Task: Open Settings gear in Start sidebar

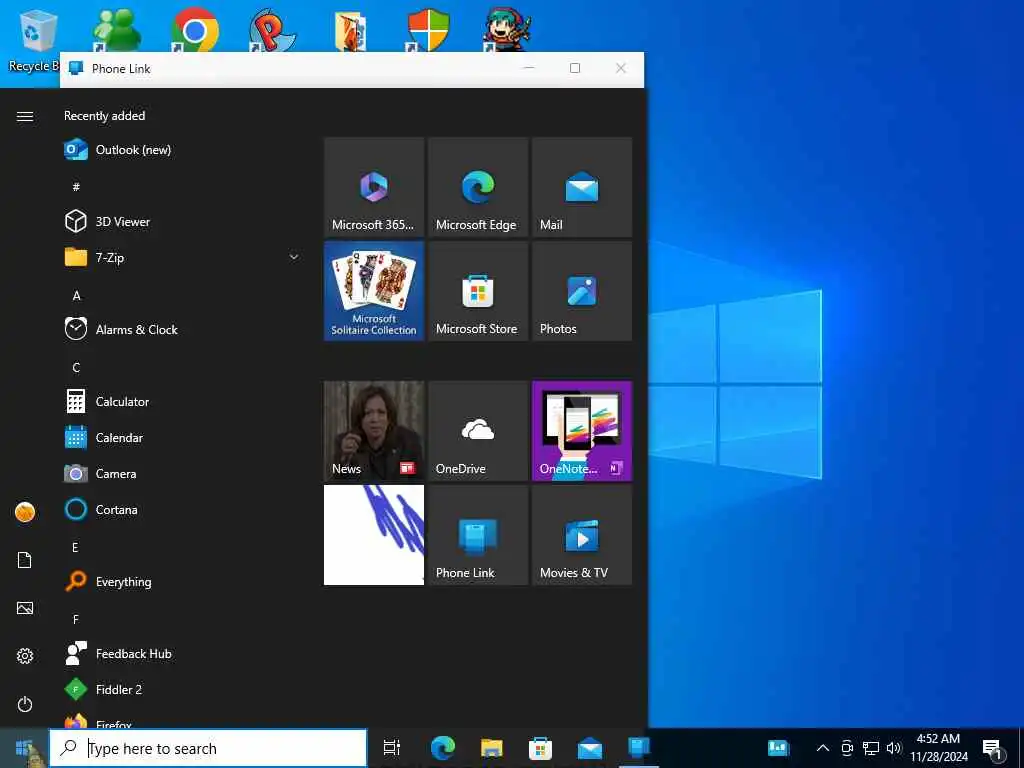Action: pos(25,656)
